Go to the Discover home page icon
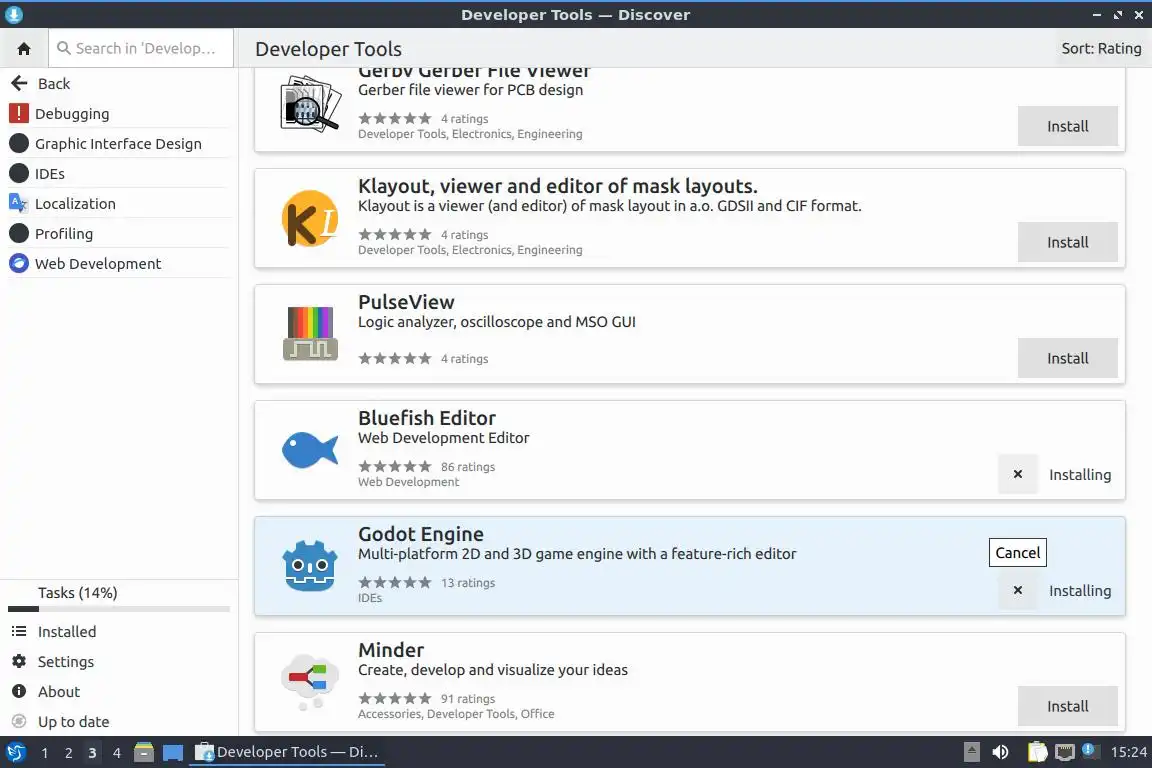 (x=24, y=49)
